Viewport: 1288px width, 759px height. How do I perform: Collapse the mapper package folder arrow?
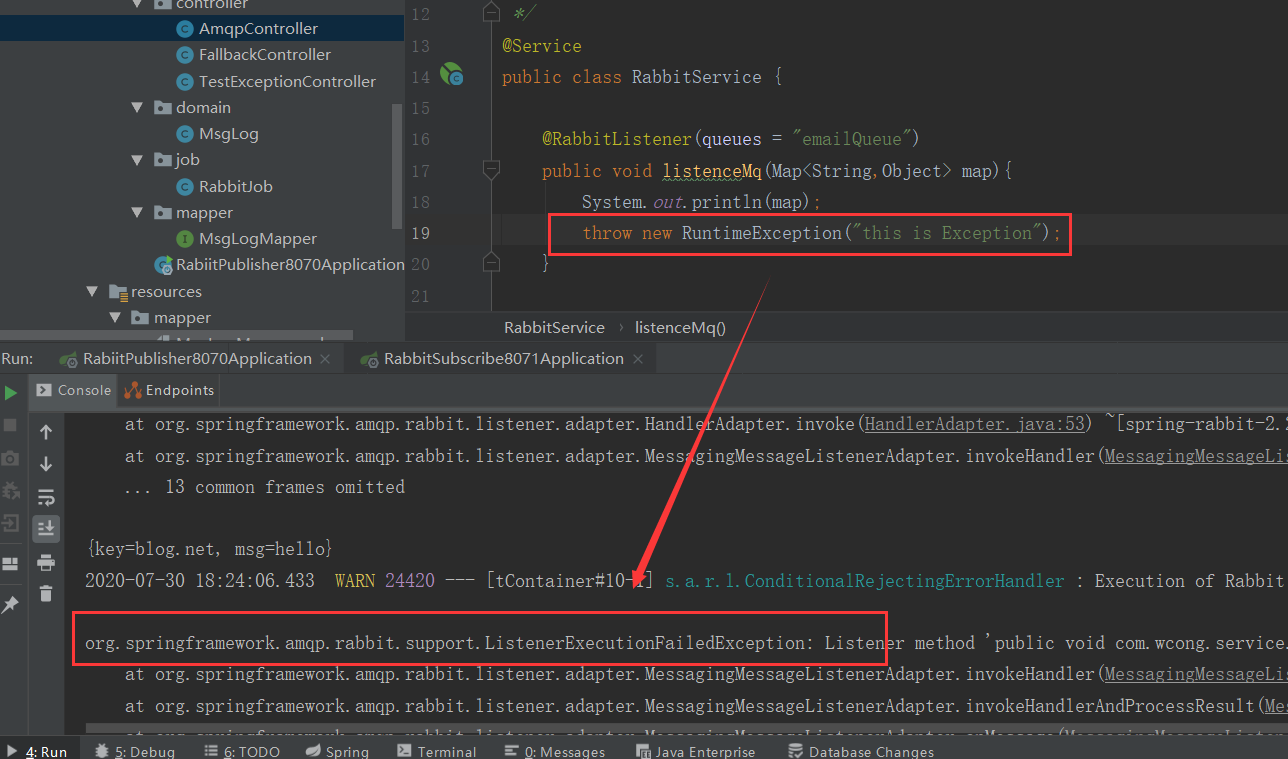138,213
